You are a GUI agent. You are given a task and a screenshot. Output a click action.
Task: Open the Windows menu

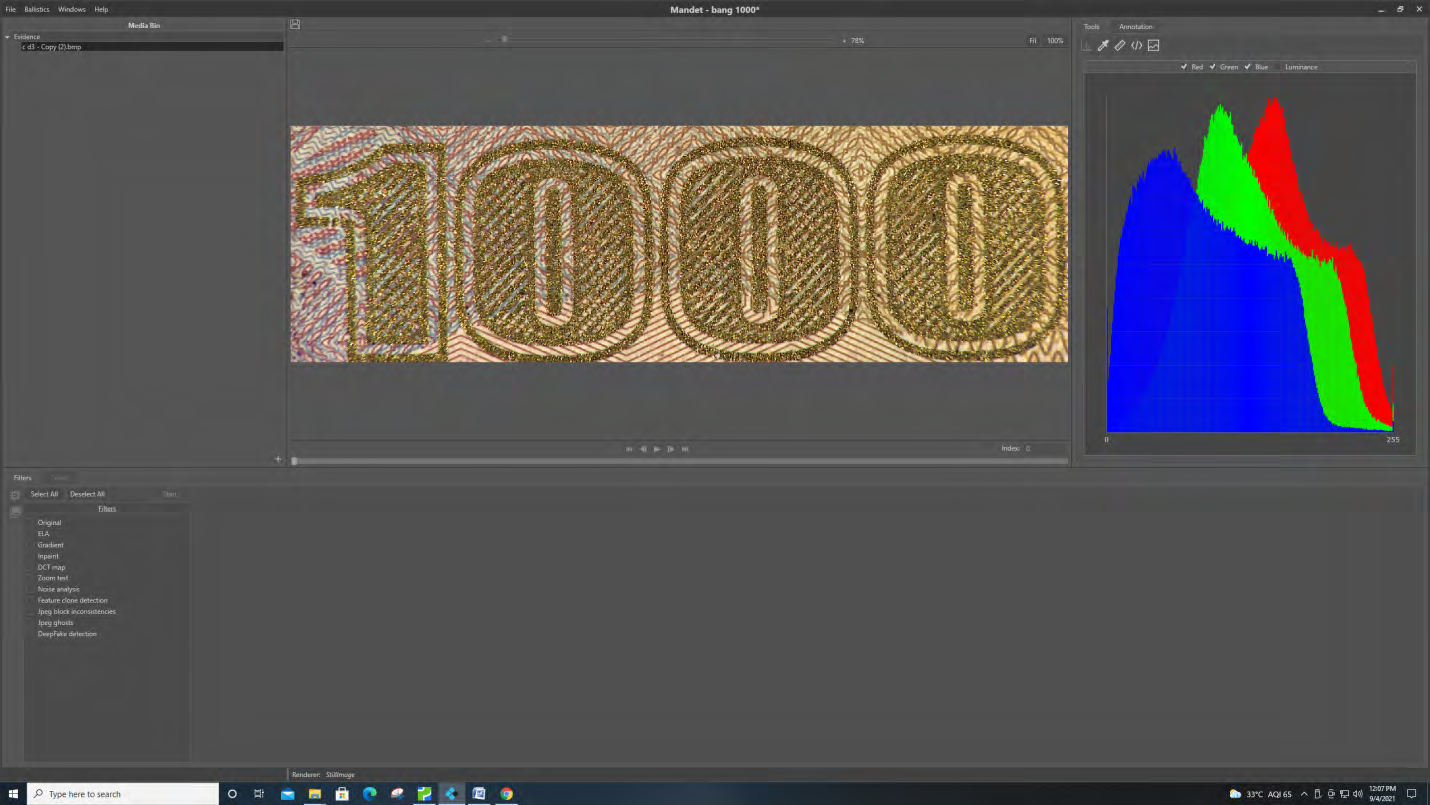[x=72, y=9]
